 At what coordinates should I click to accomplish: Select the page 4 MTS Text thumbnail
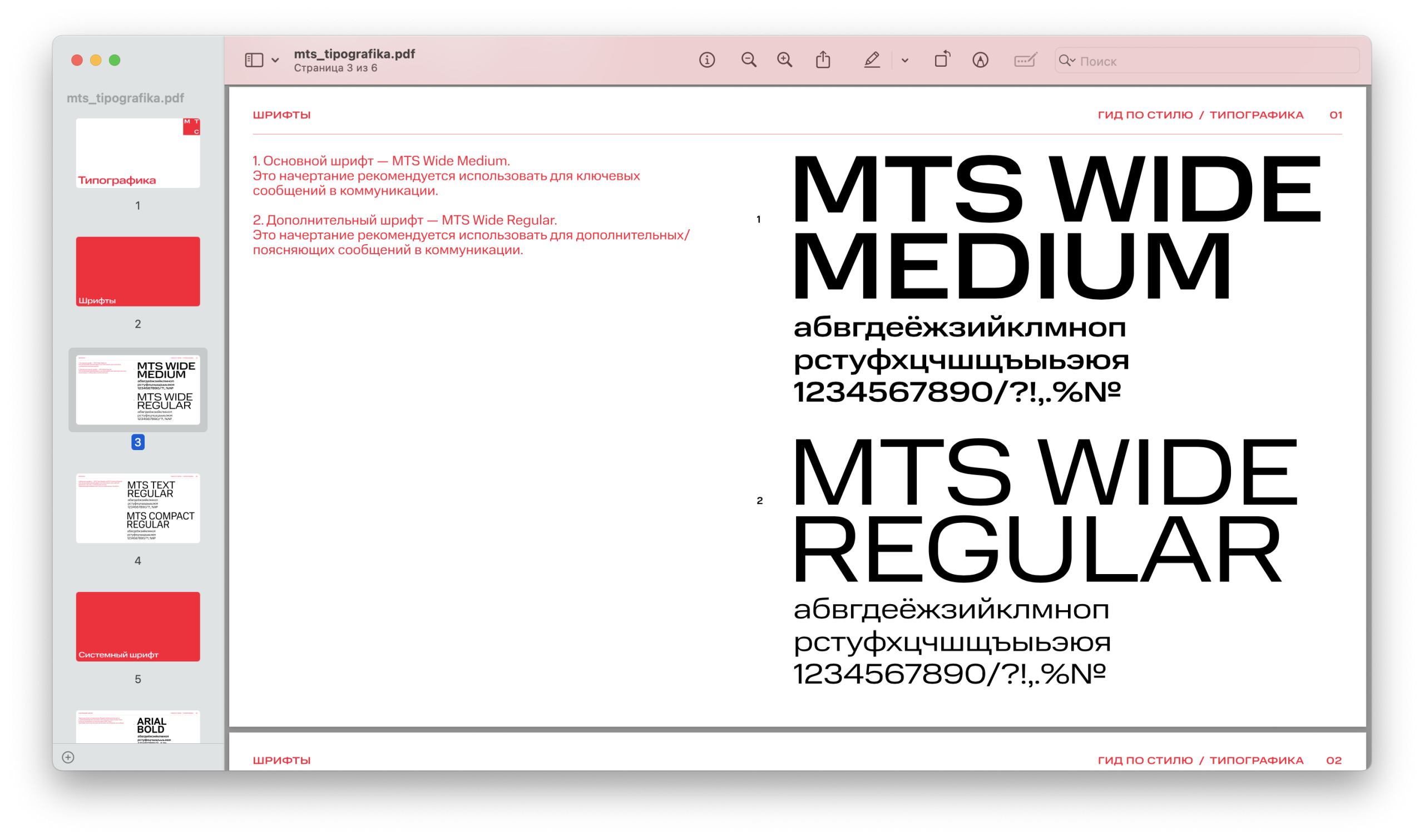pyautogui.click(x=138, y=508)
